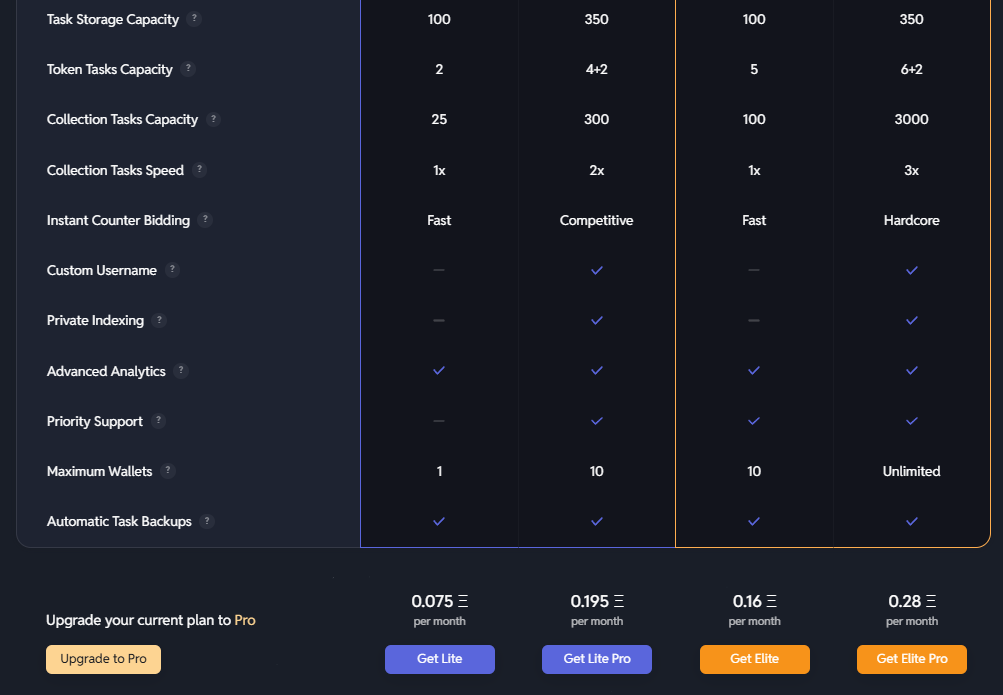Click Automatic Task Backups help icon

207,521
